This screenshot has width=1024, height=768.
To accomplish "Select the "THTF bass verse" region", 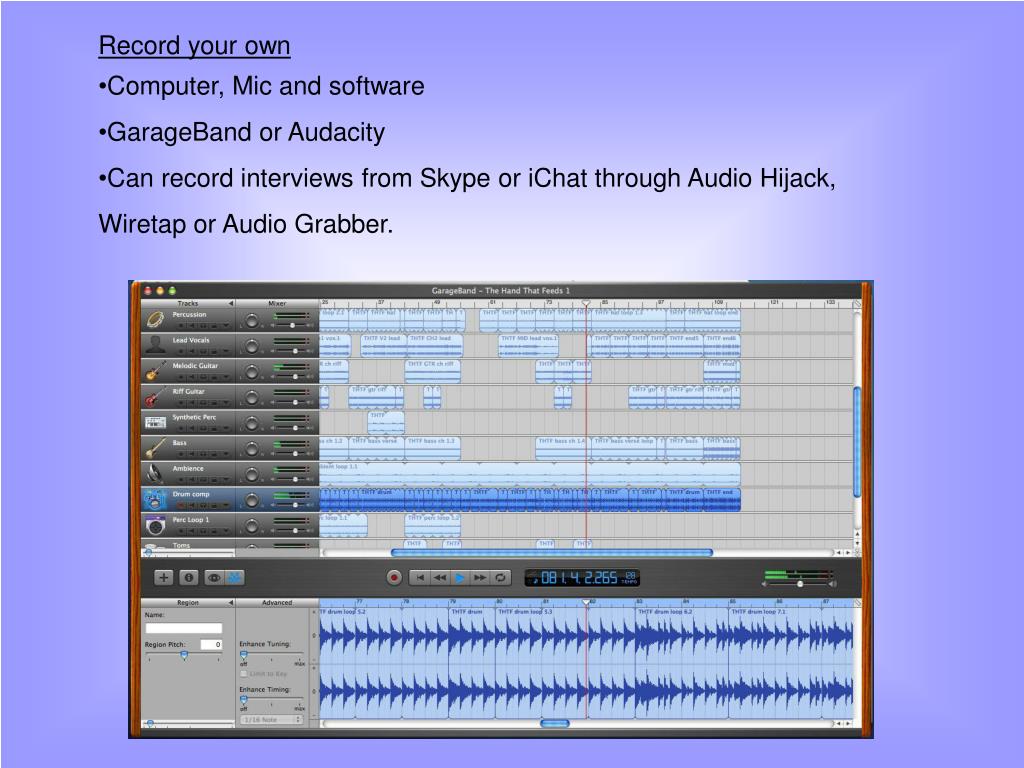I will click(x=376, y=448).
